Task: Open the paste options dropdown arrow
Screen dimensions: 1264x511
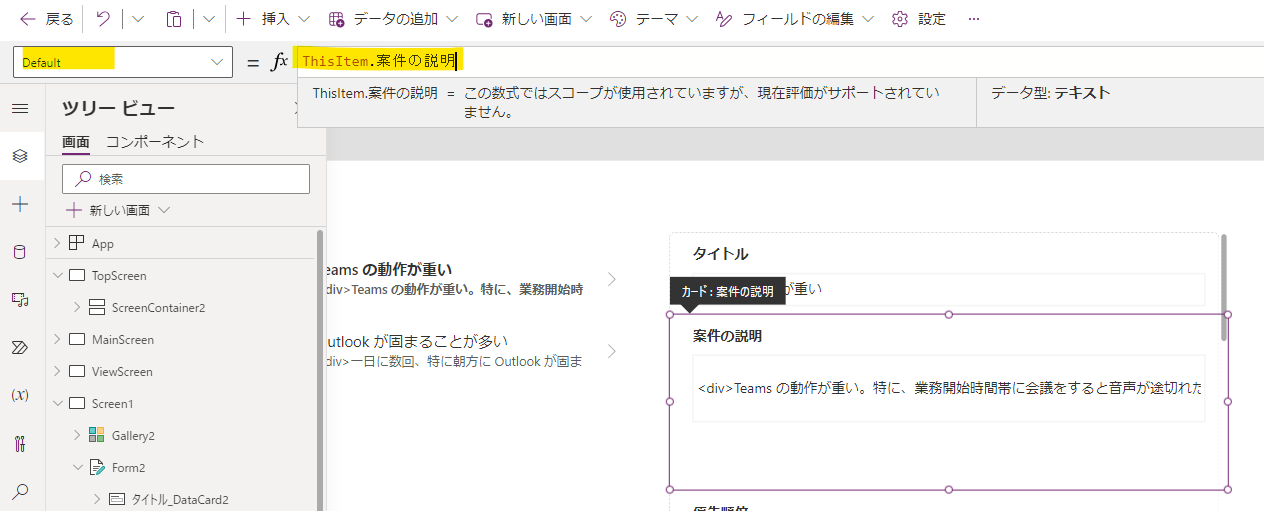Action: 208,19
